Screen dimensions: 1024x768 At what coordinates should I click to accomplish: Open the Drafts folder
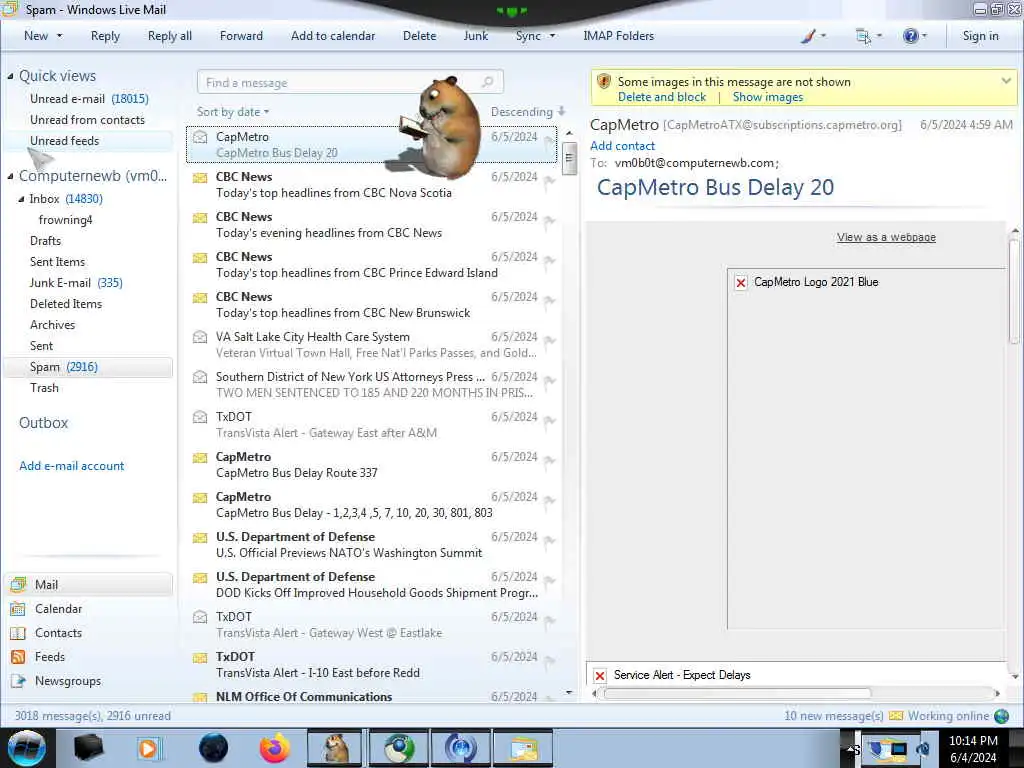tap(45, 241)
